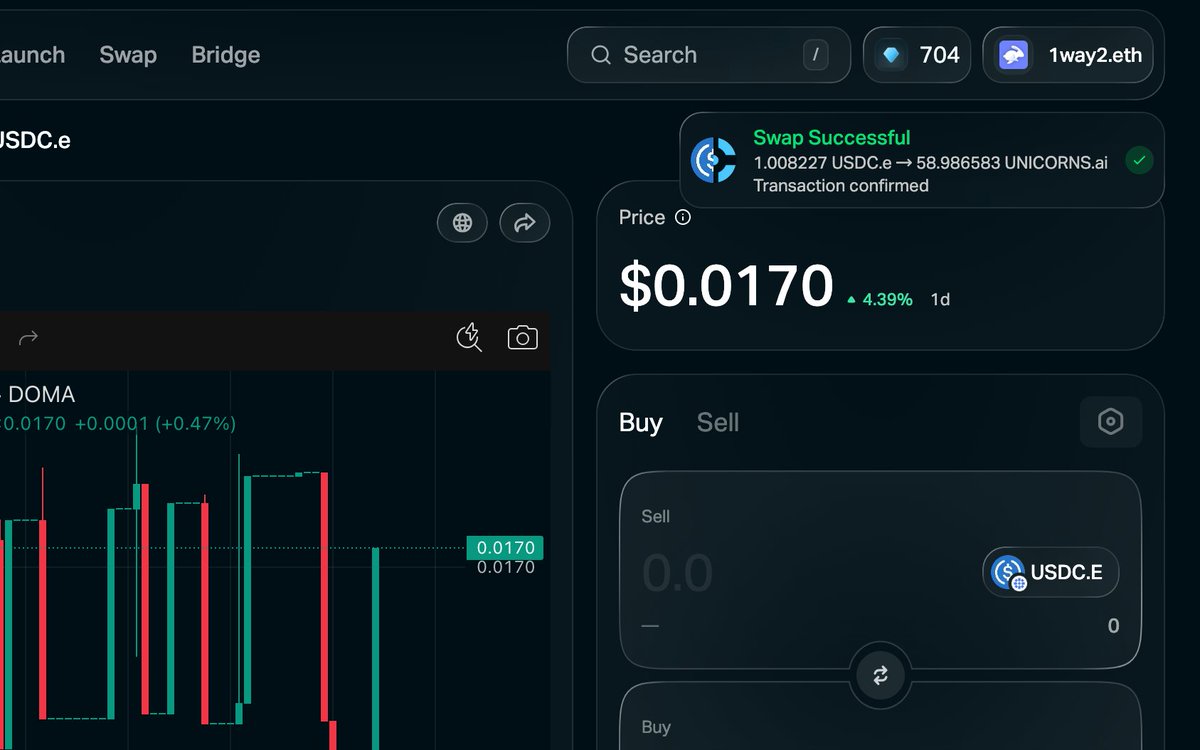
Task: Click the magnifier icon in Search box
Action: point(601,55)
